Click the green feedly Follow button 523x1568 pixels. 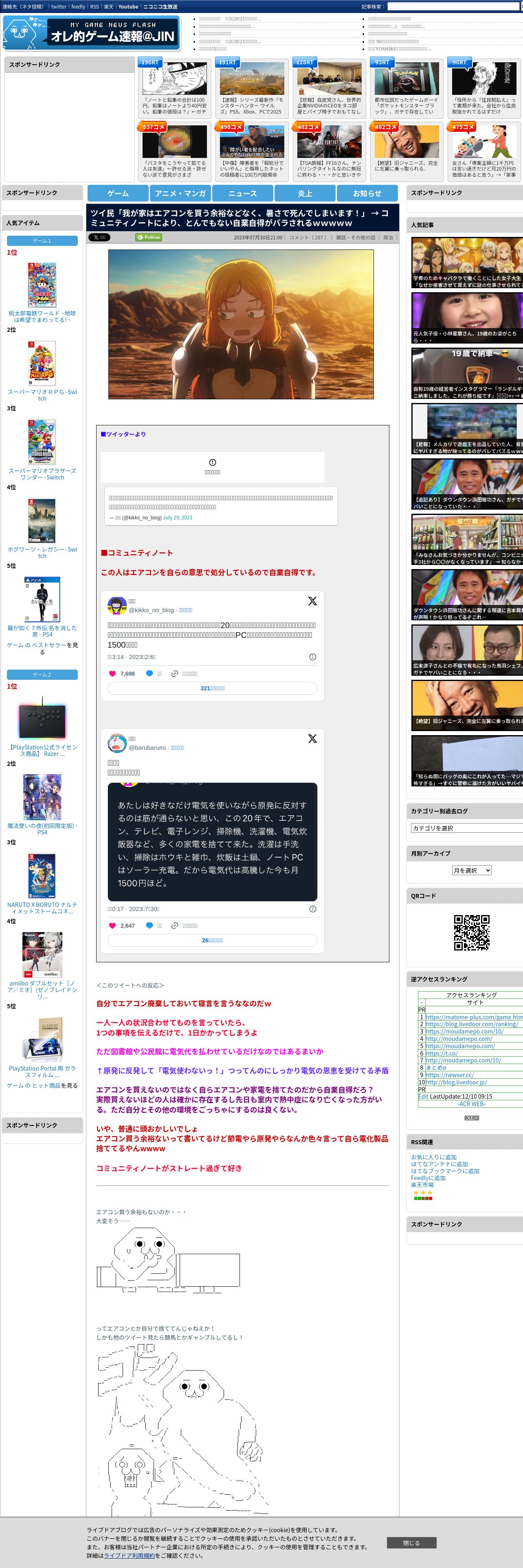tap(149, 237)
